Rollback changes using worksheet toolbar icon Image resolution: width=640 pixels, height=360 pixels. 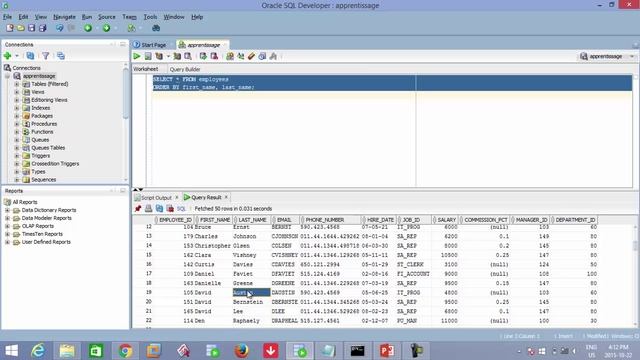point(214,56)
